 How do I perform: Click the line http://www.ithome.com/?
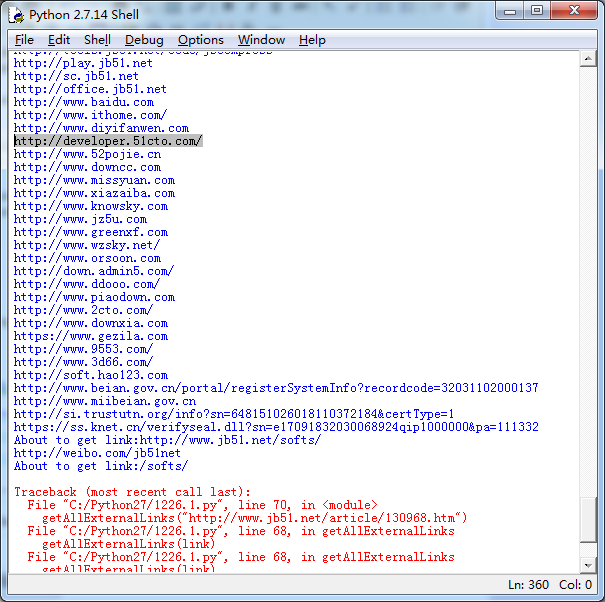(90, 115)
